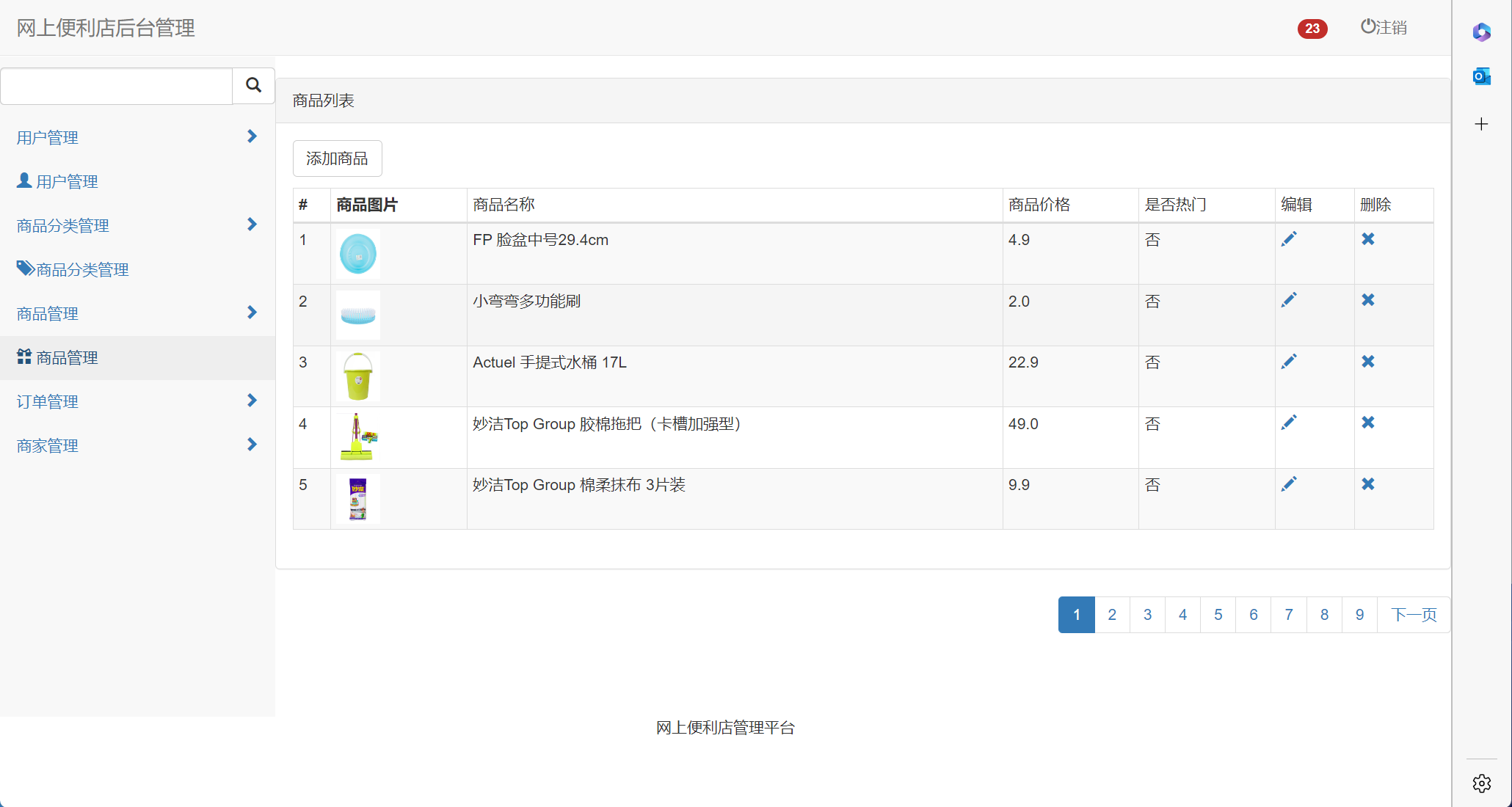This screenshot has width=1512, height=807.
Task: Open Outlook from the browser sidebar
Action: (x=1481, y=76)
